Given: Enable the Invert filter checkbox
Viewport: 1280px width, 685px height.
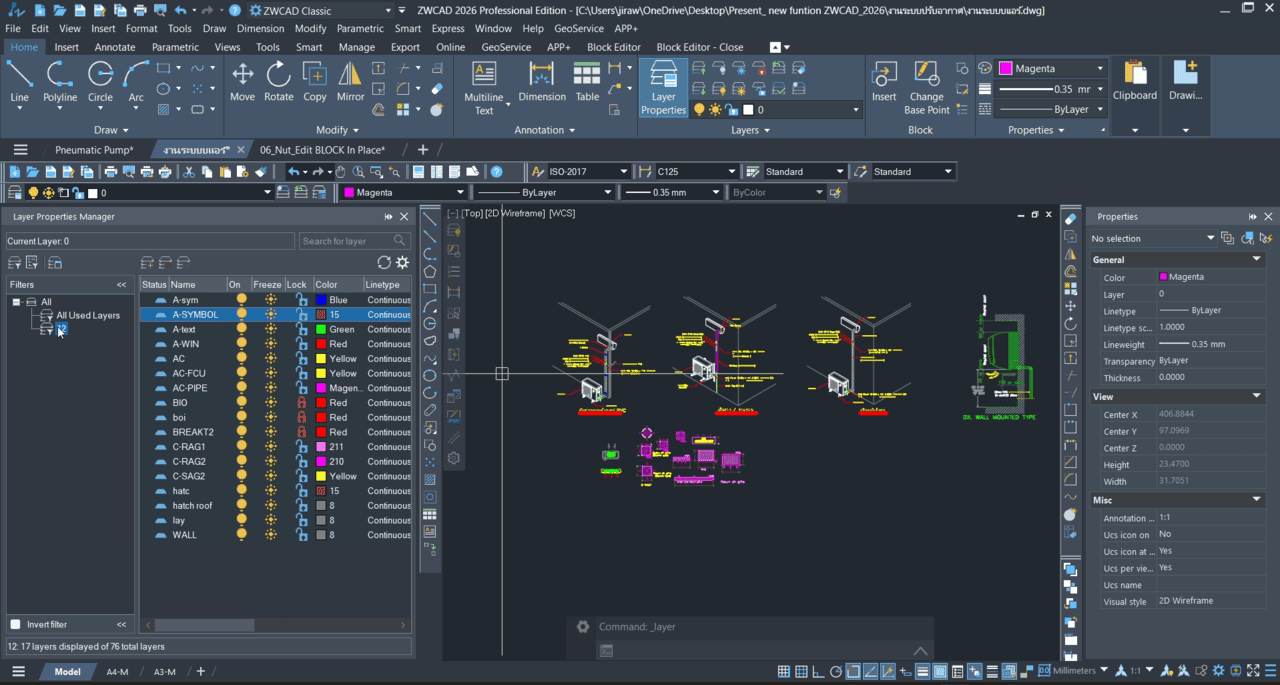Looking at the screenshot, I should click(15, 624).
